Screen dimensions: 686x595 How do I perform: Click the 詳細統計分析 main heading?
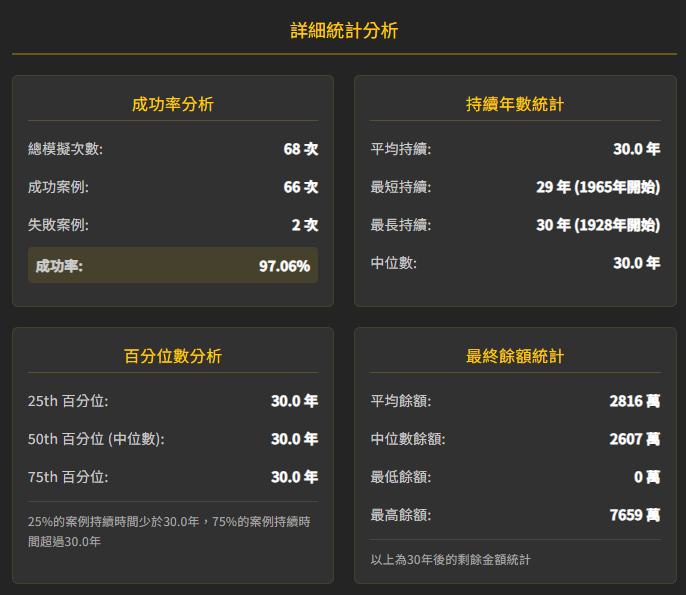tap(344, 31)
